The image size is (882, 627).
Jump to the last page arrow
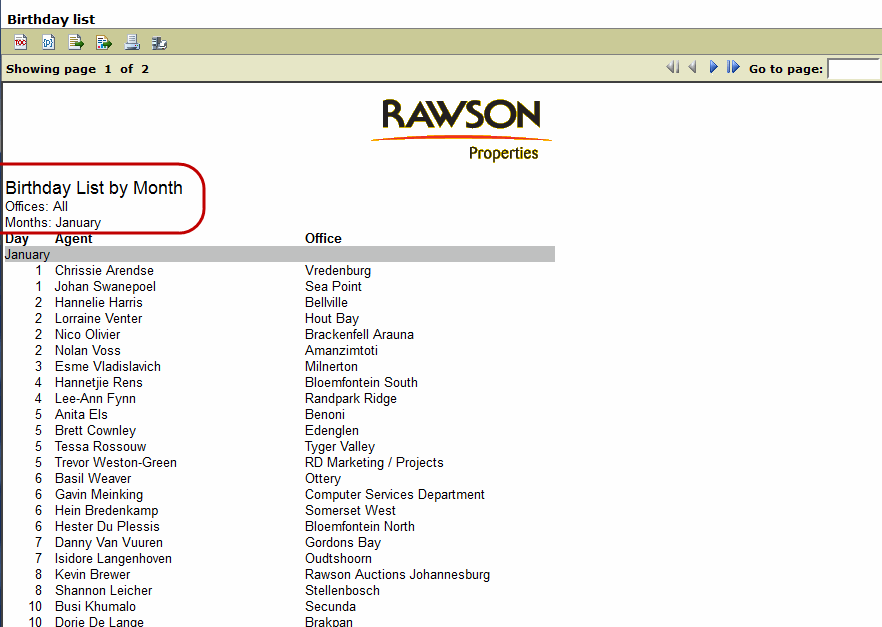(734, 67)
